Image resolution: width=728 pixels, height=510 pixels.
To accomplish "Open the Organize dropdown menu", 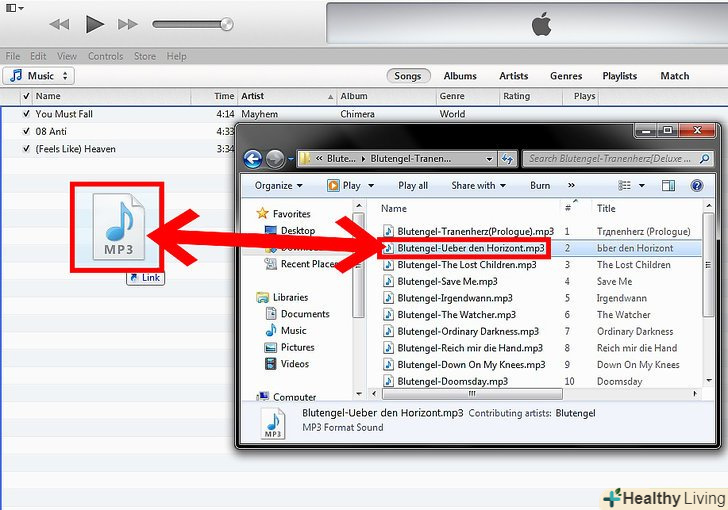I will [279, 186].
